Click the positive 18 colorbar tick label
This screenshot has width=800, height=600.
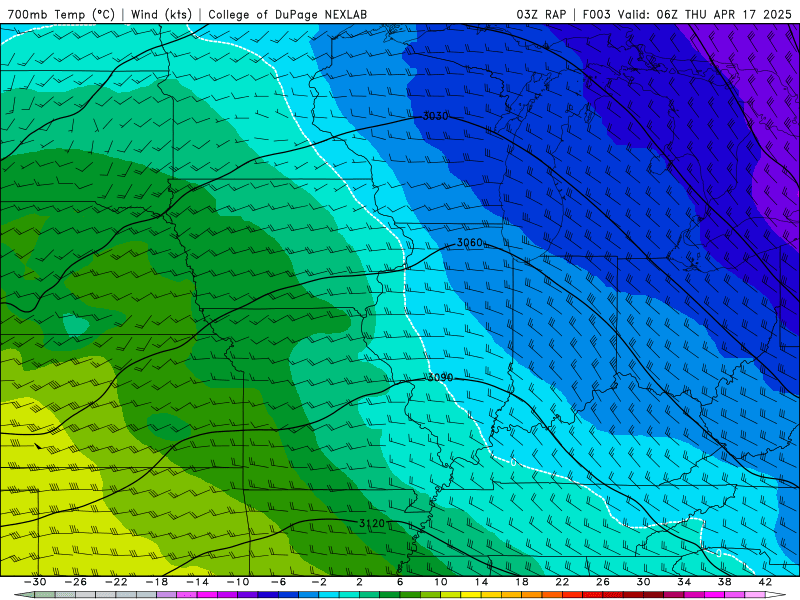521,582
